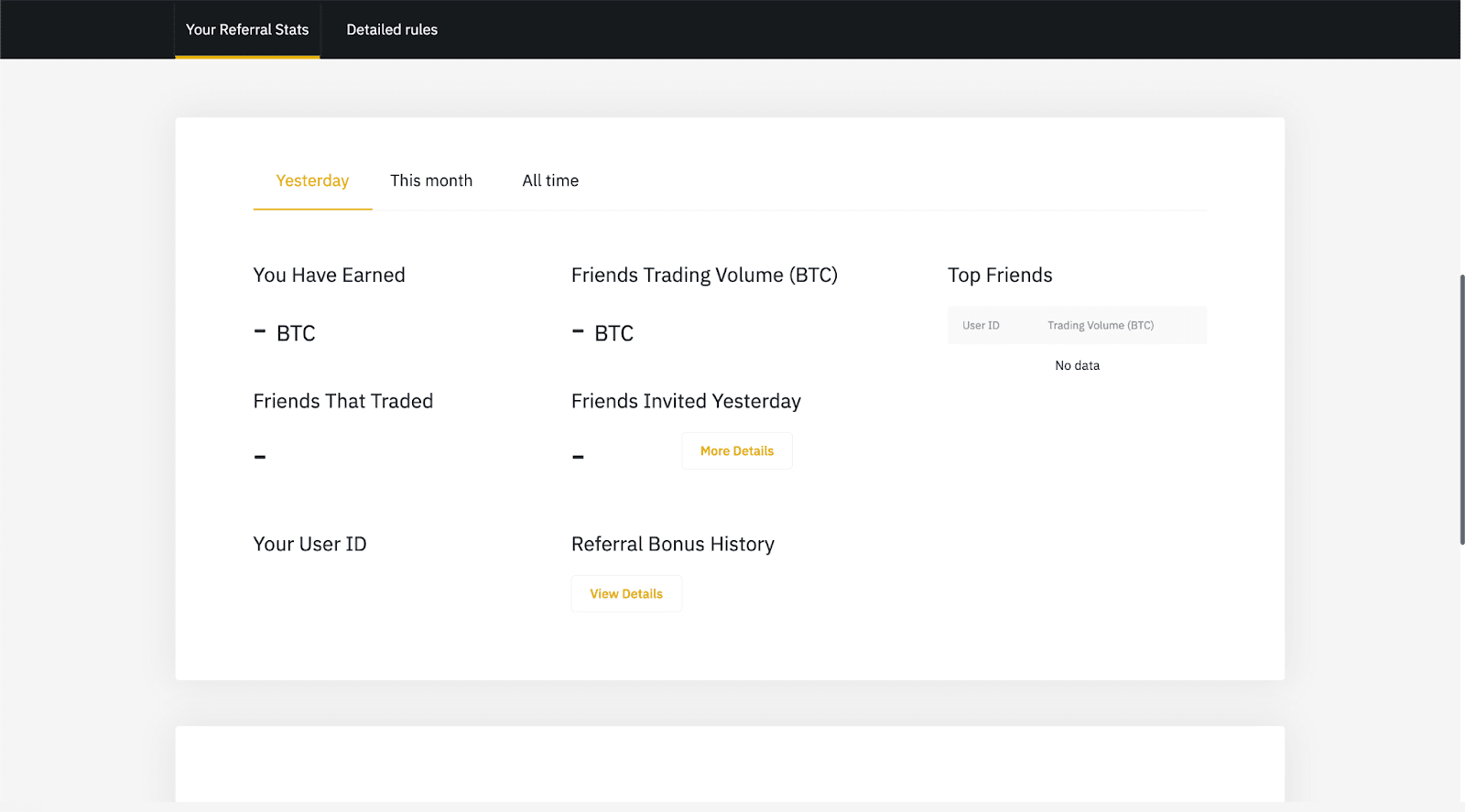Viewport: 1465px width, 812px height.
Task: Open the Your Referral Stats tab
Action: [247, 29]
